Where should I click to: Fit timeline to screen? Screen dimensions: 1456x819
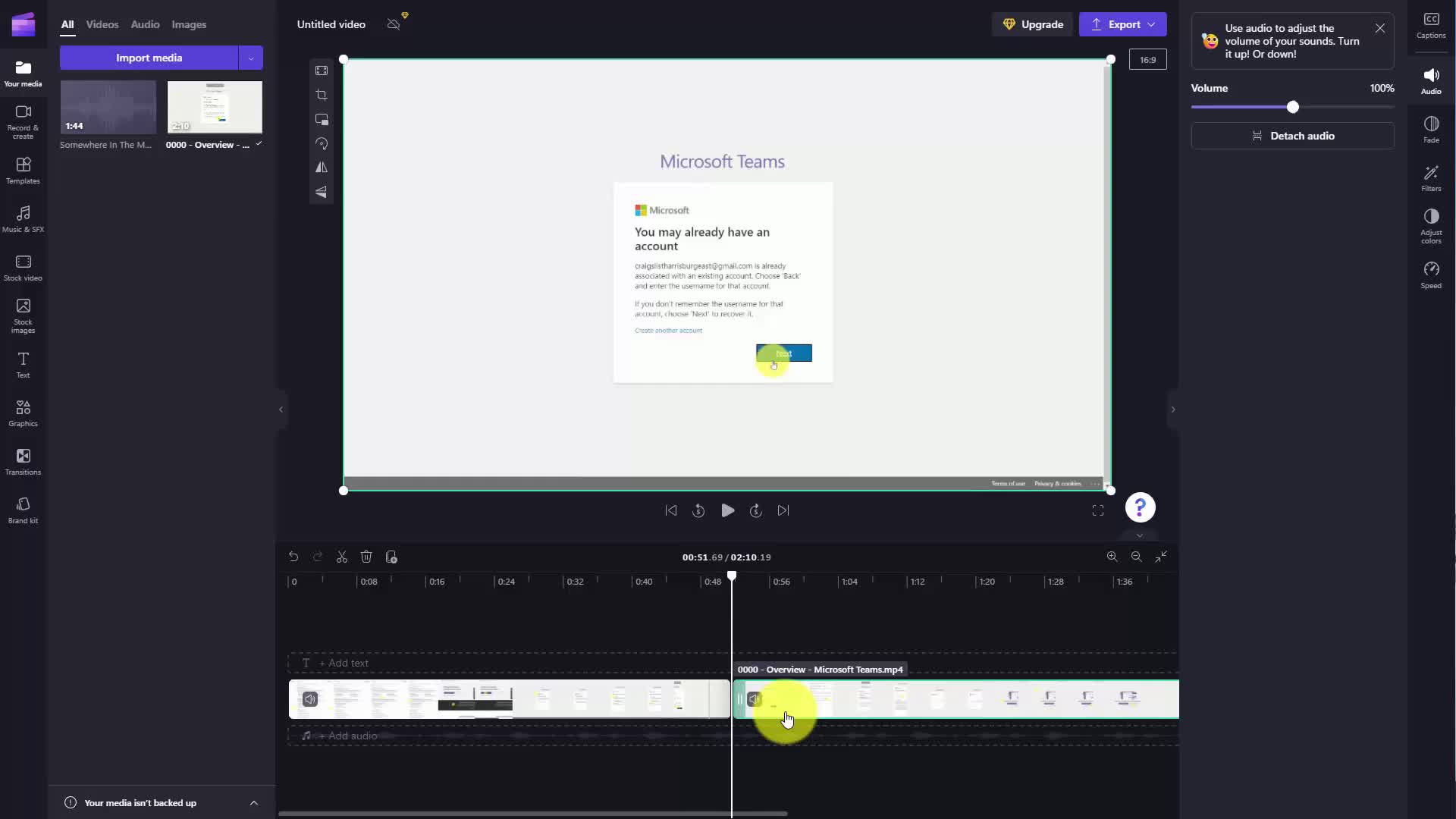[1161, 557]
